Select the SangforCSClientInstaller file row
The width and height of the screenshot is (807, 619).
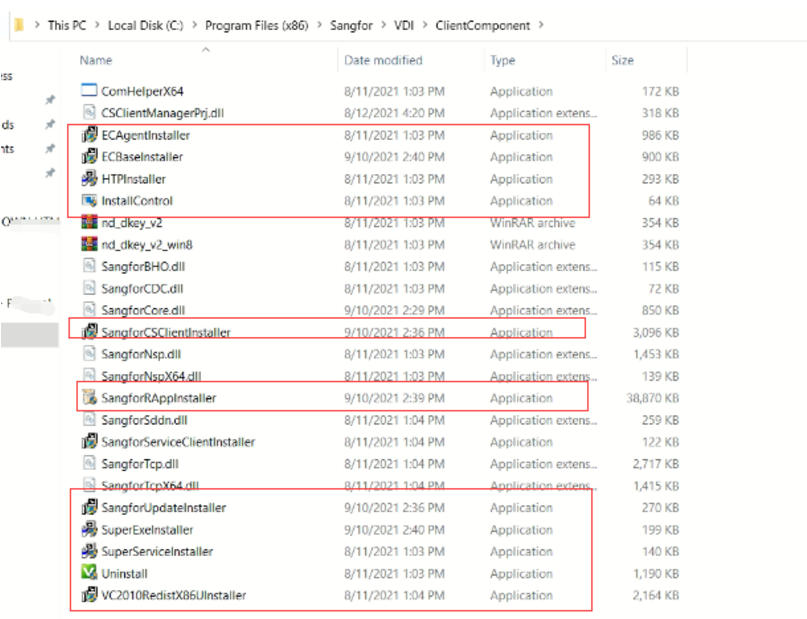(x=166, y=332)
